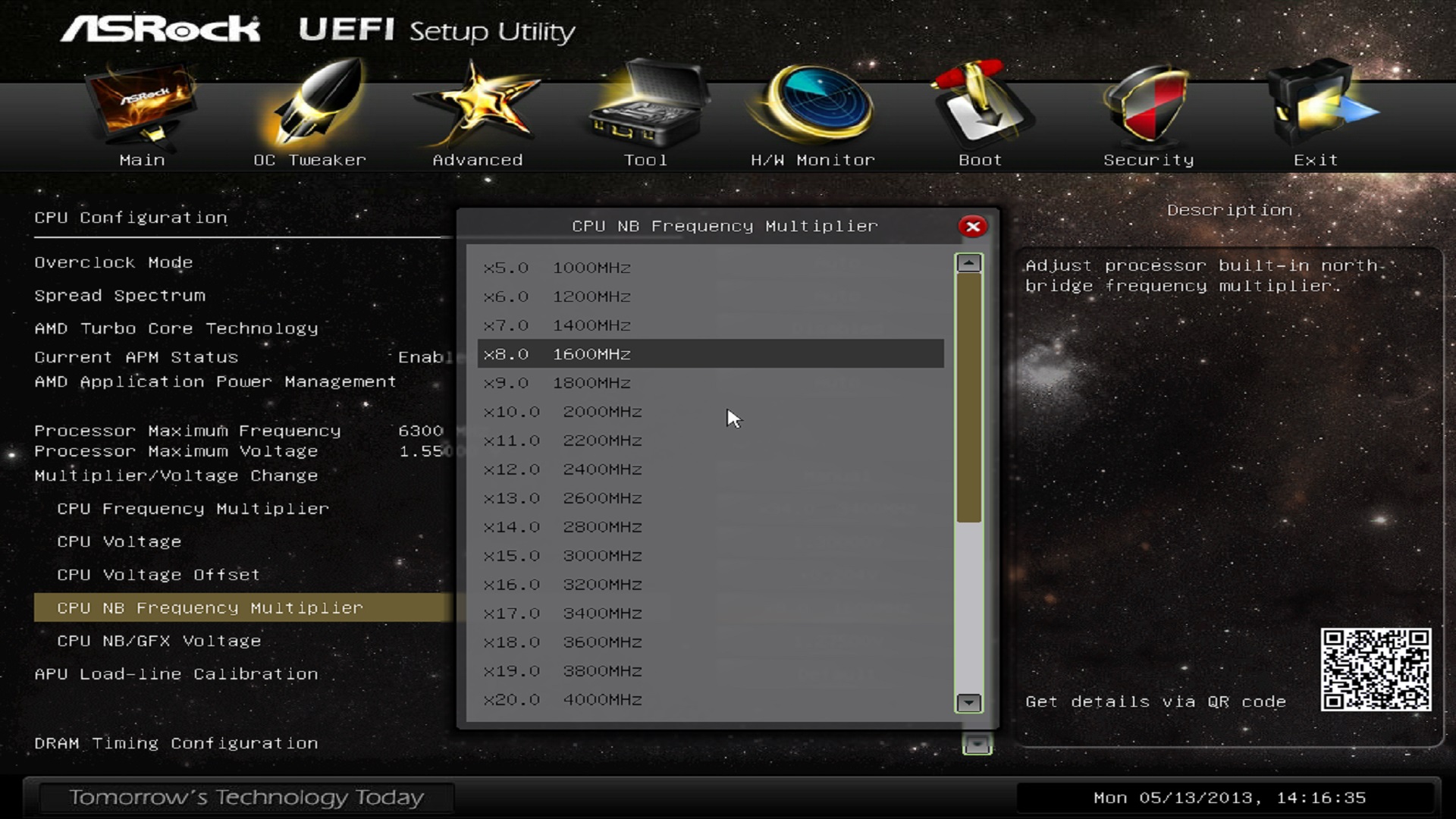Click the popup scrollbar down arrow
The image size is (1456, 819).
(x=968, y=703)
